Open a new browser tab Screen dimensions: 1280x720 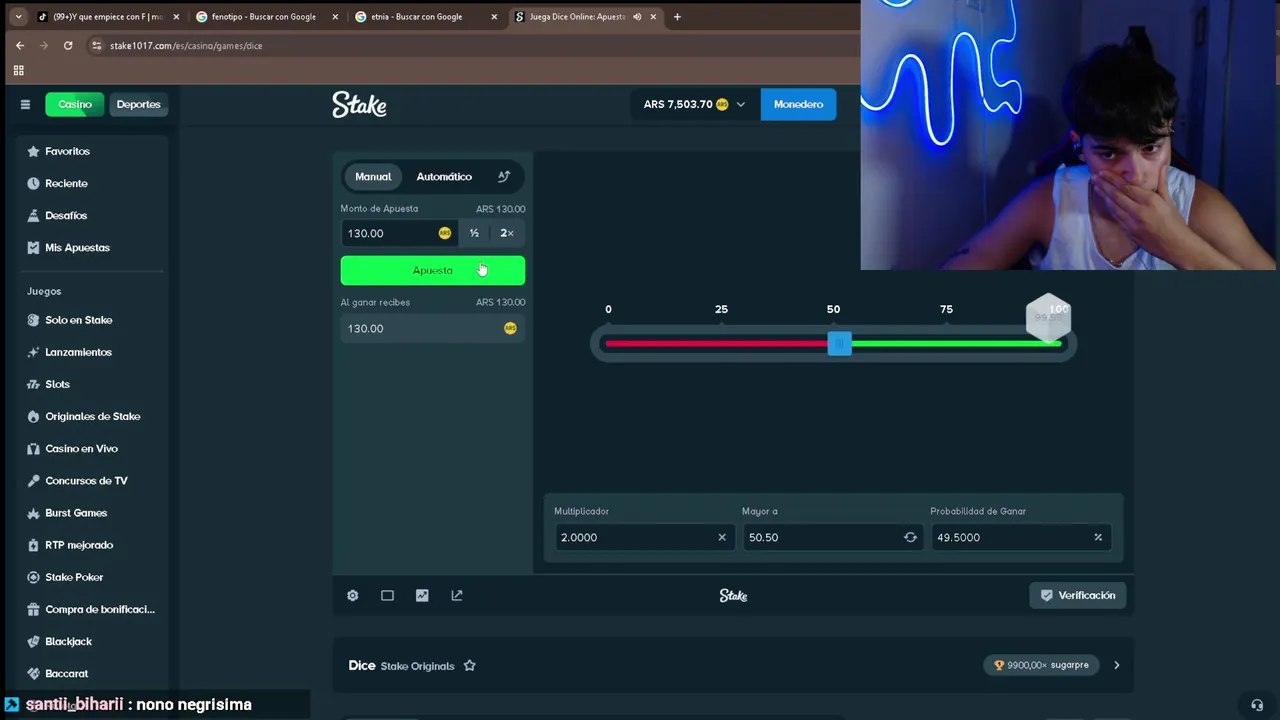tap(677, 17)
